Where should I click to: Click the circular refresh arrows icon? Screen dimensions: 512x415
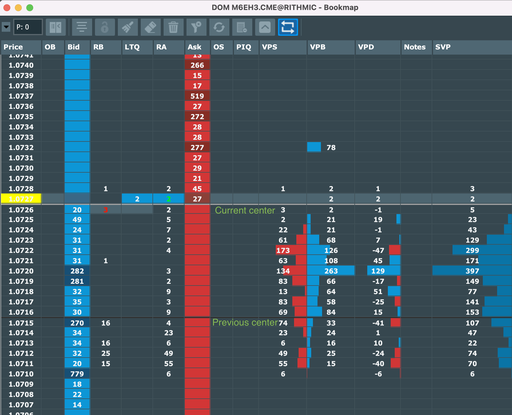(x=219, y=27)
